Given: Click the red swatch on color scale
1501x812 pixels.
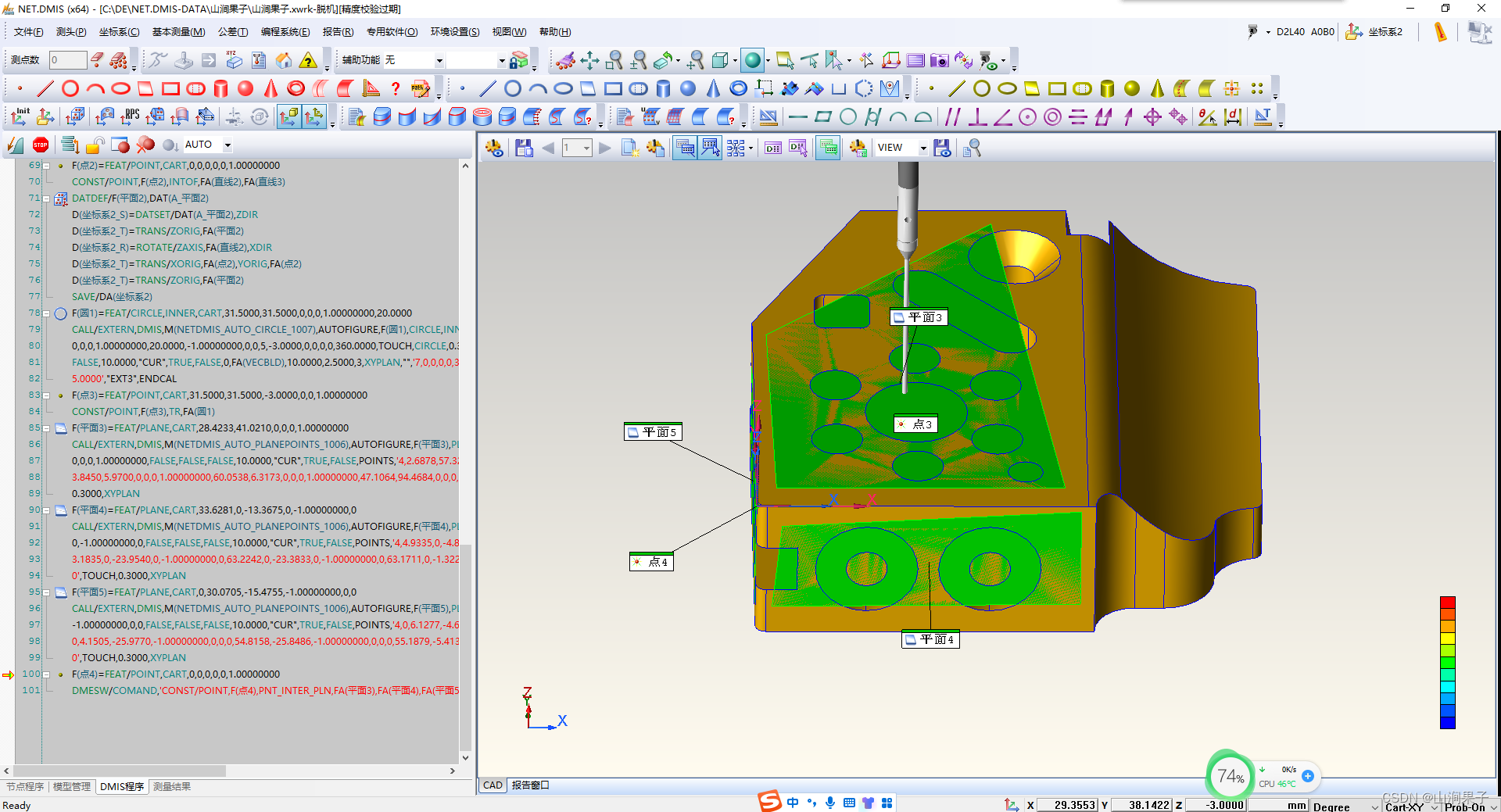Looking at the screenshot, I should 1448,603.
